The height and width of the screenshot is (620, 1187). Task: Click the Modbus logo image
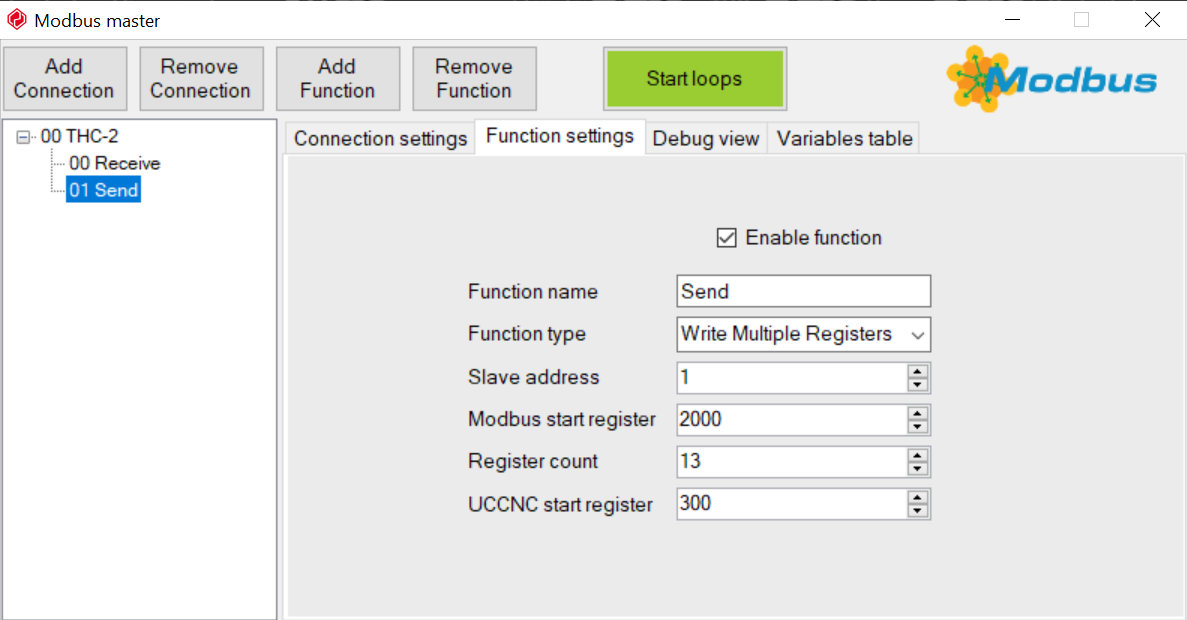(x=1052, y=79)
